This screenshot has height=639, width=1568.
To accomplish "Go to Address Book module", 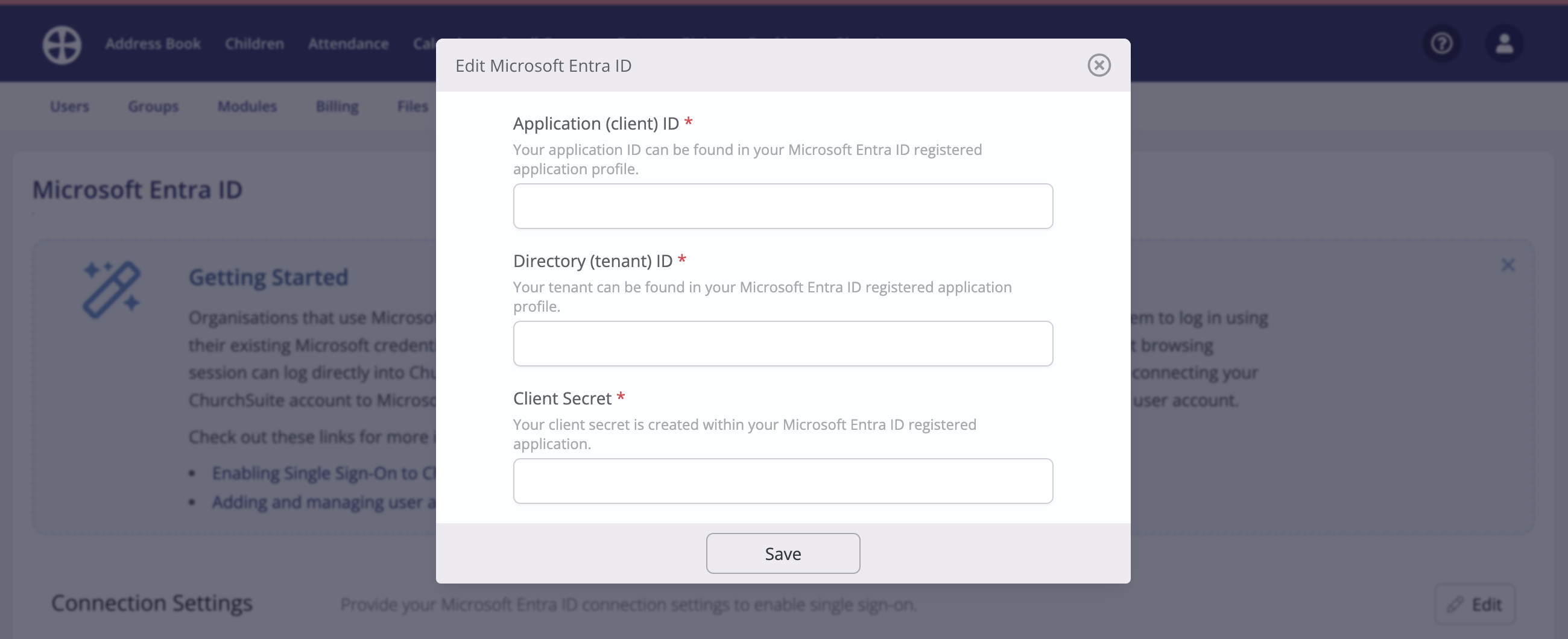I will 153,44.
